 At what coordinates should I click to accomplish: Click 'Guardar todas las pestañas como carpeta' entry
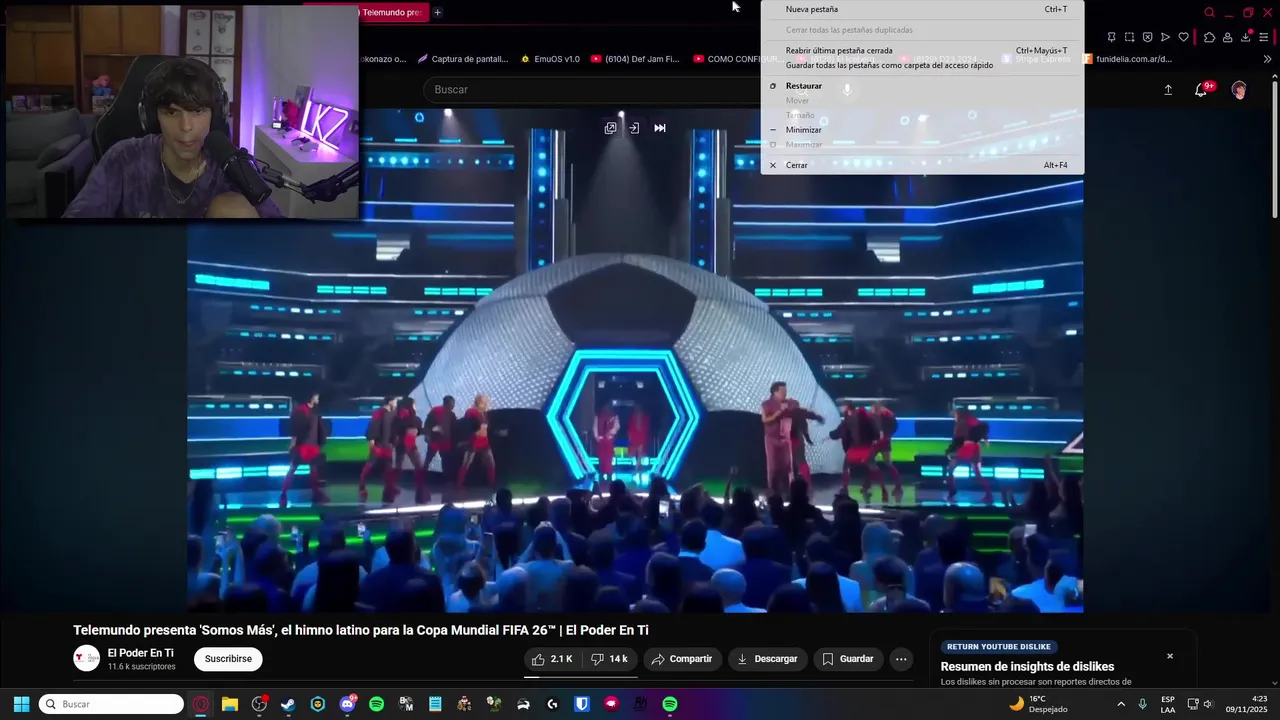point(922,65)
